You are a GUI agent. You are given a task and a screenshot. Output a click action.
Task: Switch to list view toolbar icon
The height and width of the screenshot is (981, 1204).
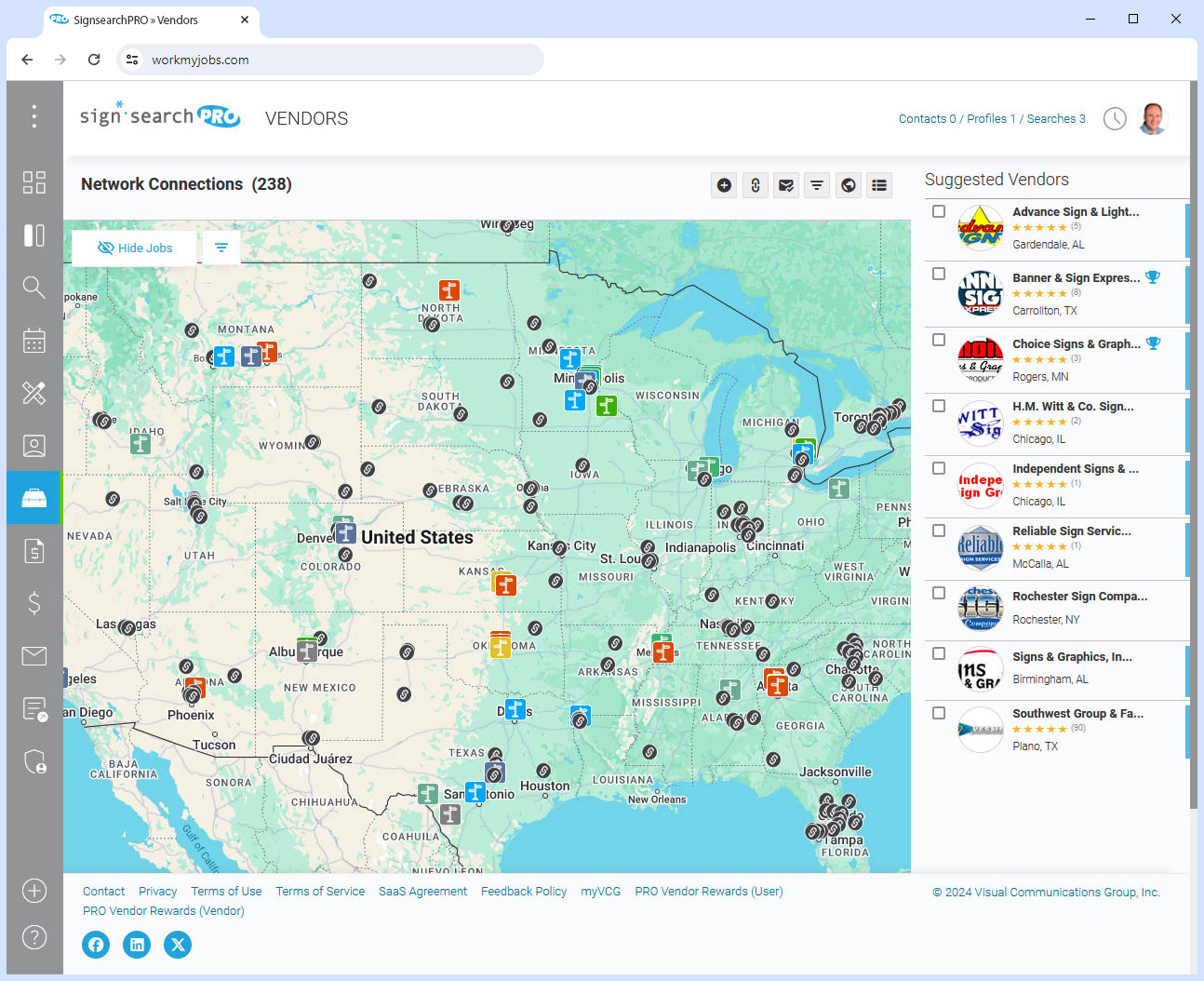[879, 185]
